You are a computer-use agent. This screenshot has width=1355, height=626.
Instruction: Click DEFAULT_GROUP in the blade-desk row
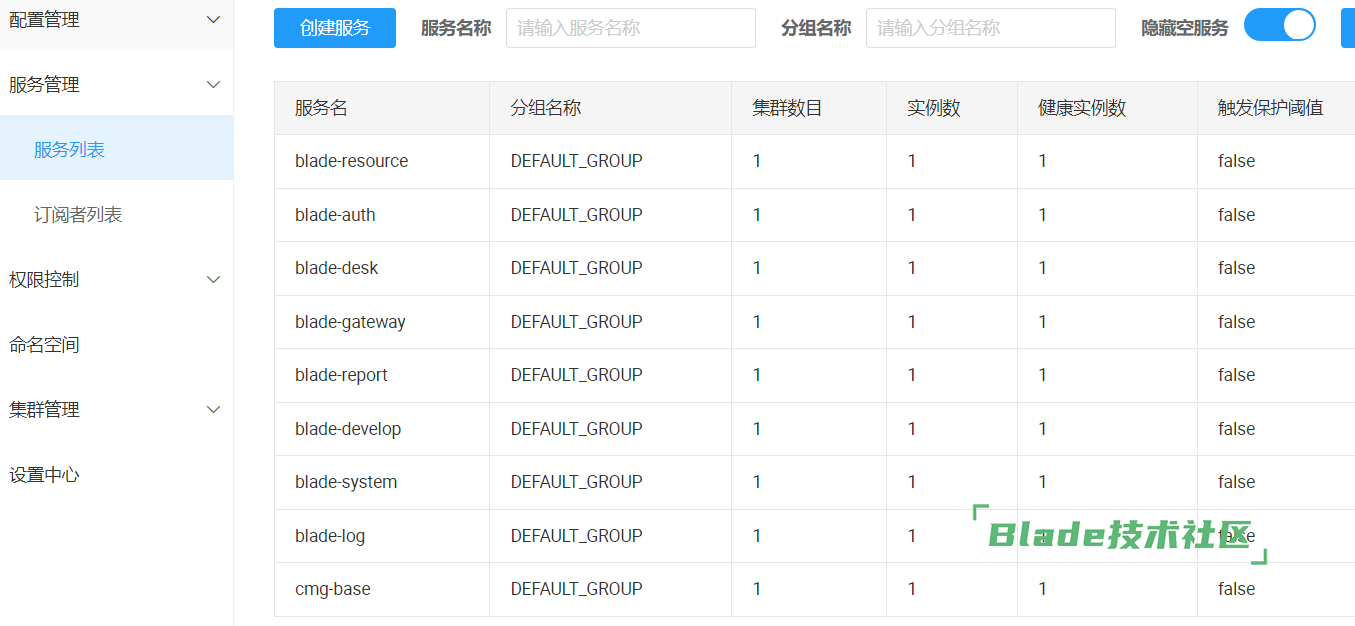[577, 268]
